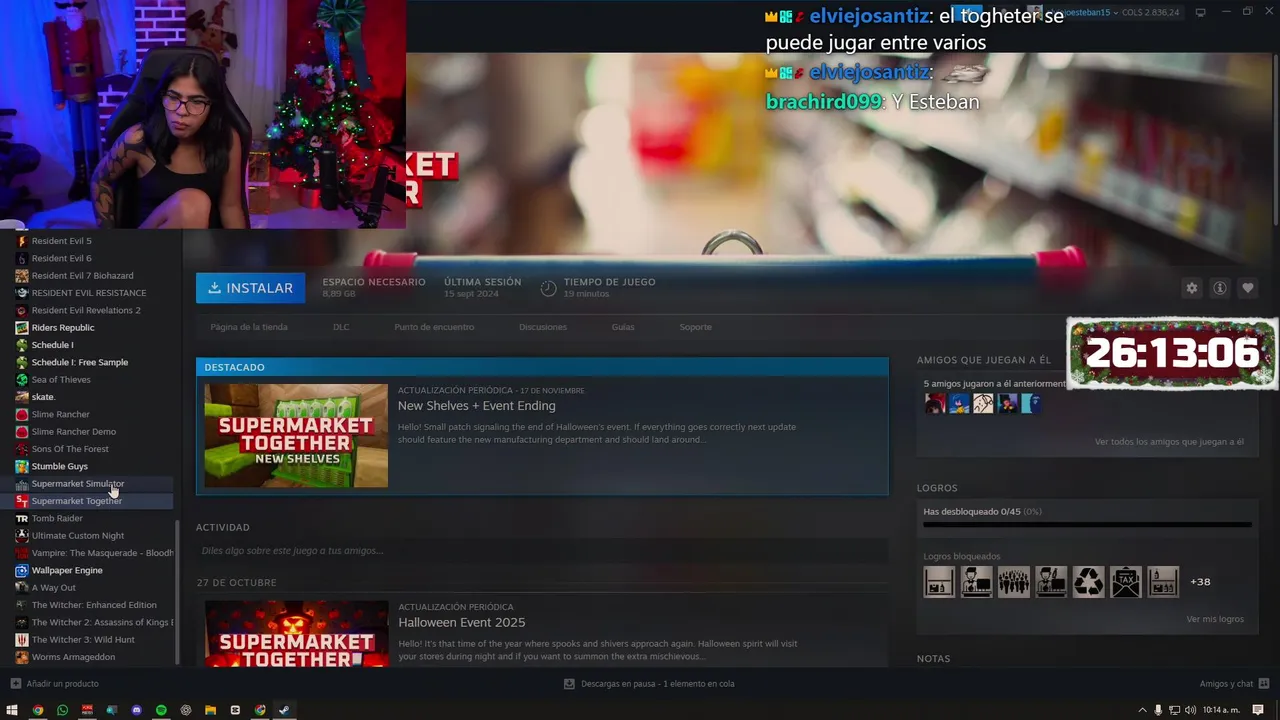Click the Wallpaper Engine icon in library

point(22,570)
